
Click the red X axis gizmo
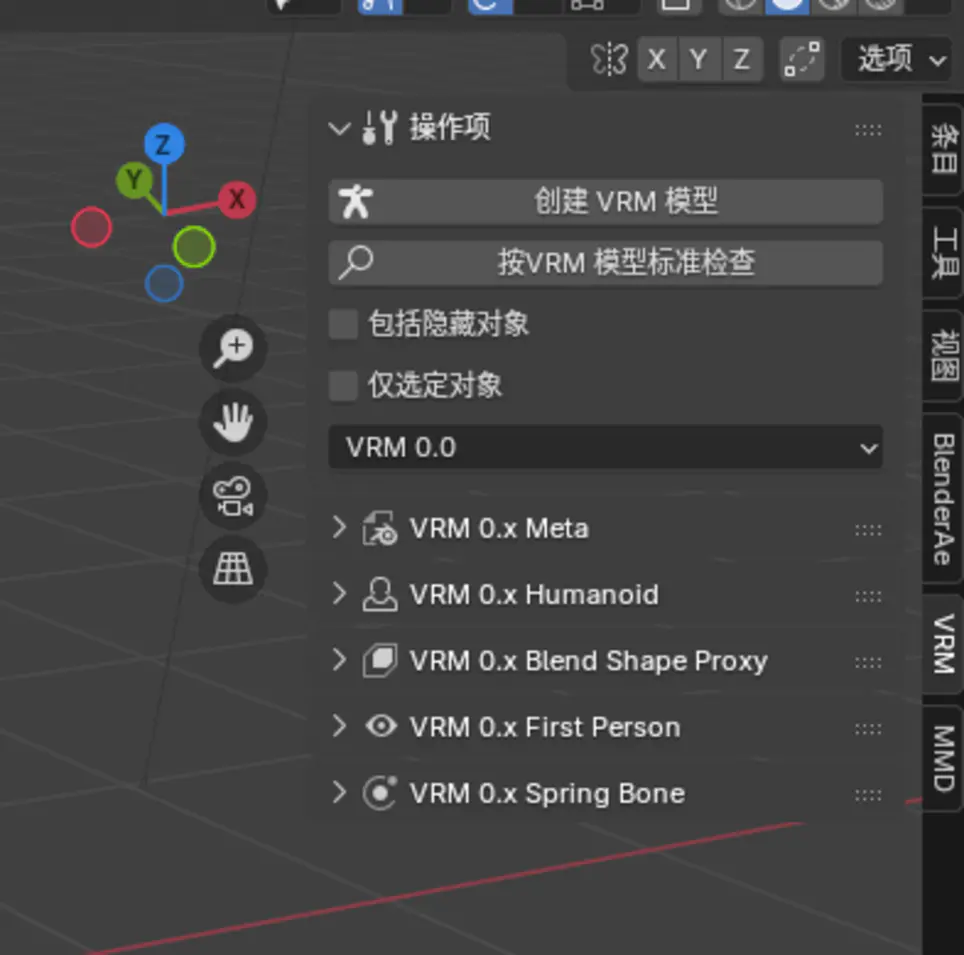pos(237,200)
